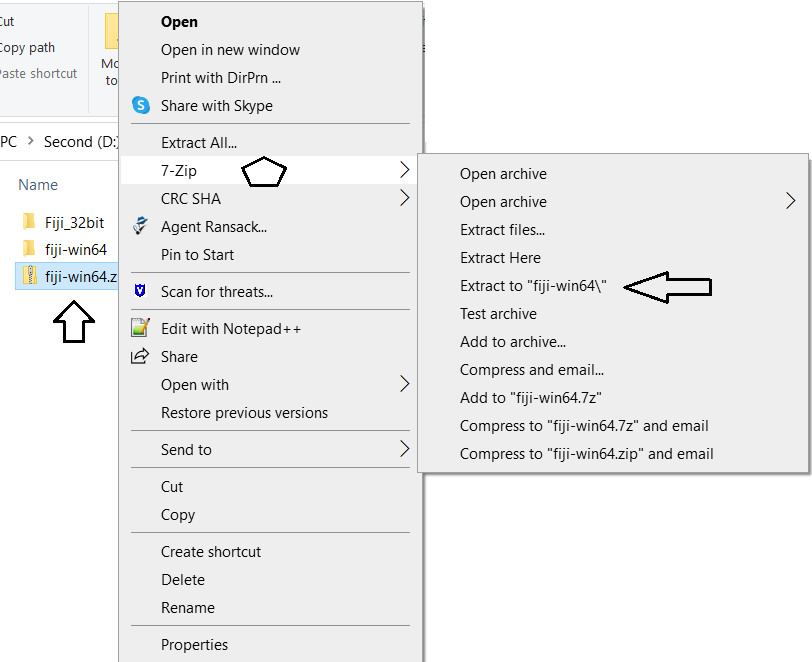Select the fiji-win64.zip file name
This screenshot has height=662, width=812.
[x=81, y=277]
